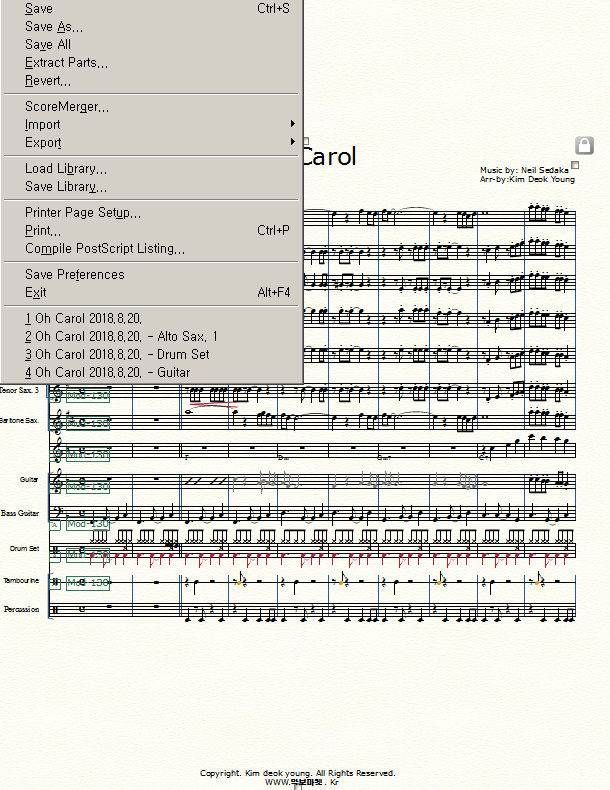Expand the Export submenu arrow
The image size is (610, 790).
tap(292, 142)
